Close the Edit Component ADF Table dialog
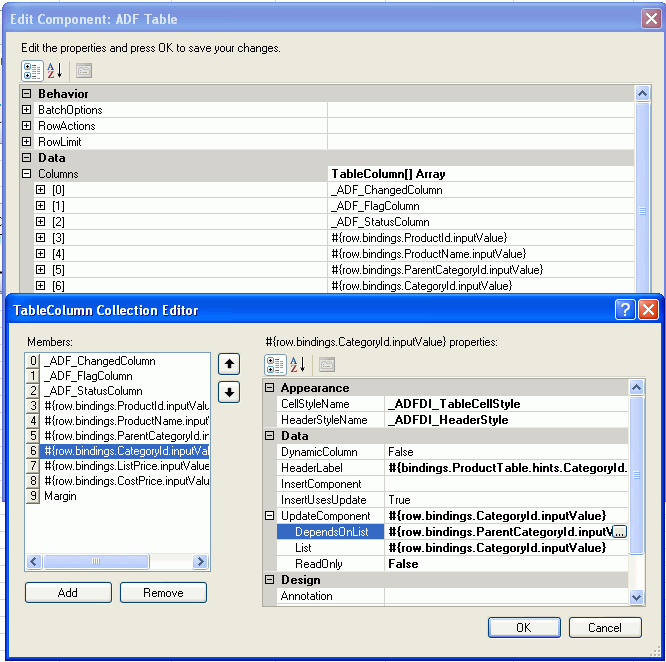Screen dimensions: 666x662 (x=651, y=19)
